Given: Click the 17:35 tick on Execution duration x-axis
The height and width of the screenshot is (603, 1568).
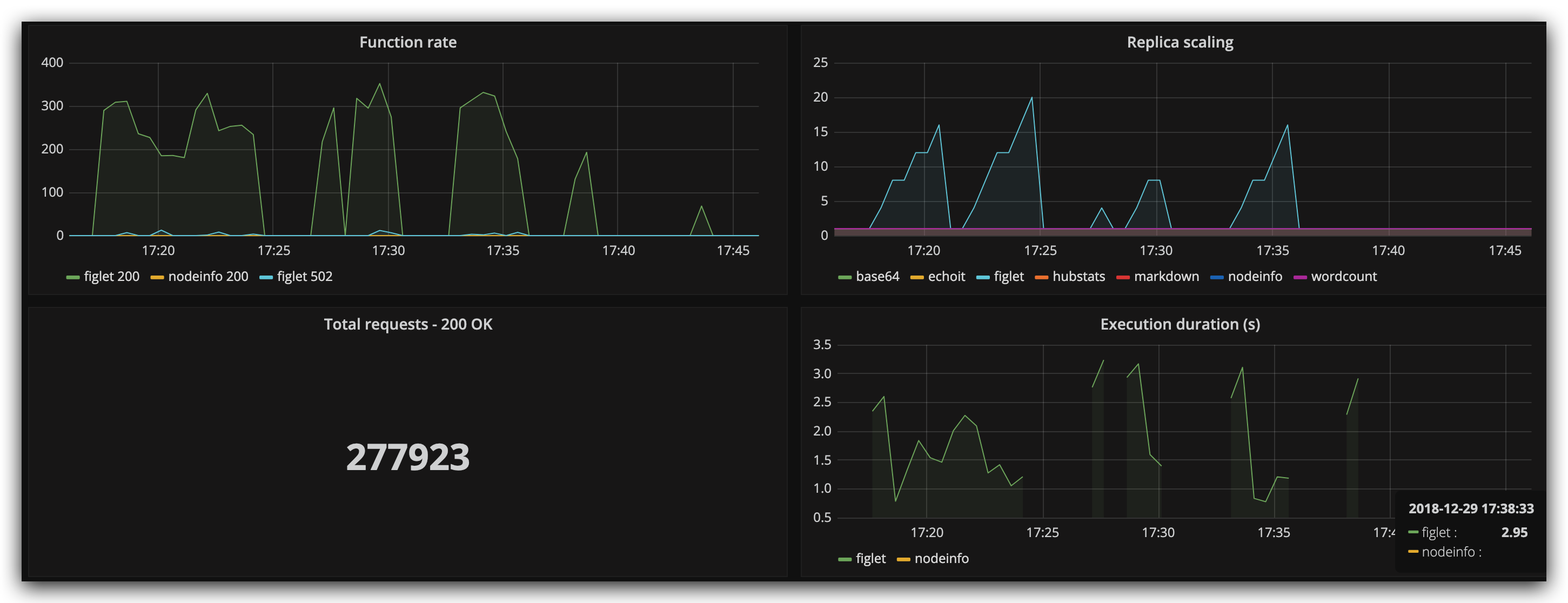Looking at the screenshot, I should click(x=1274, y=533).
